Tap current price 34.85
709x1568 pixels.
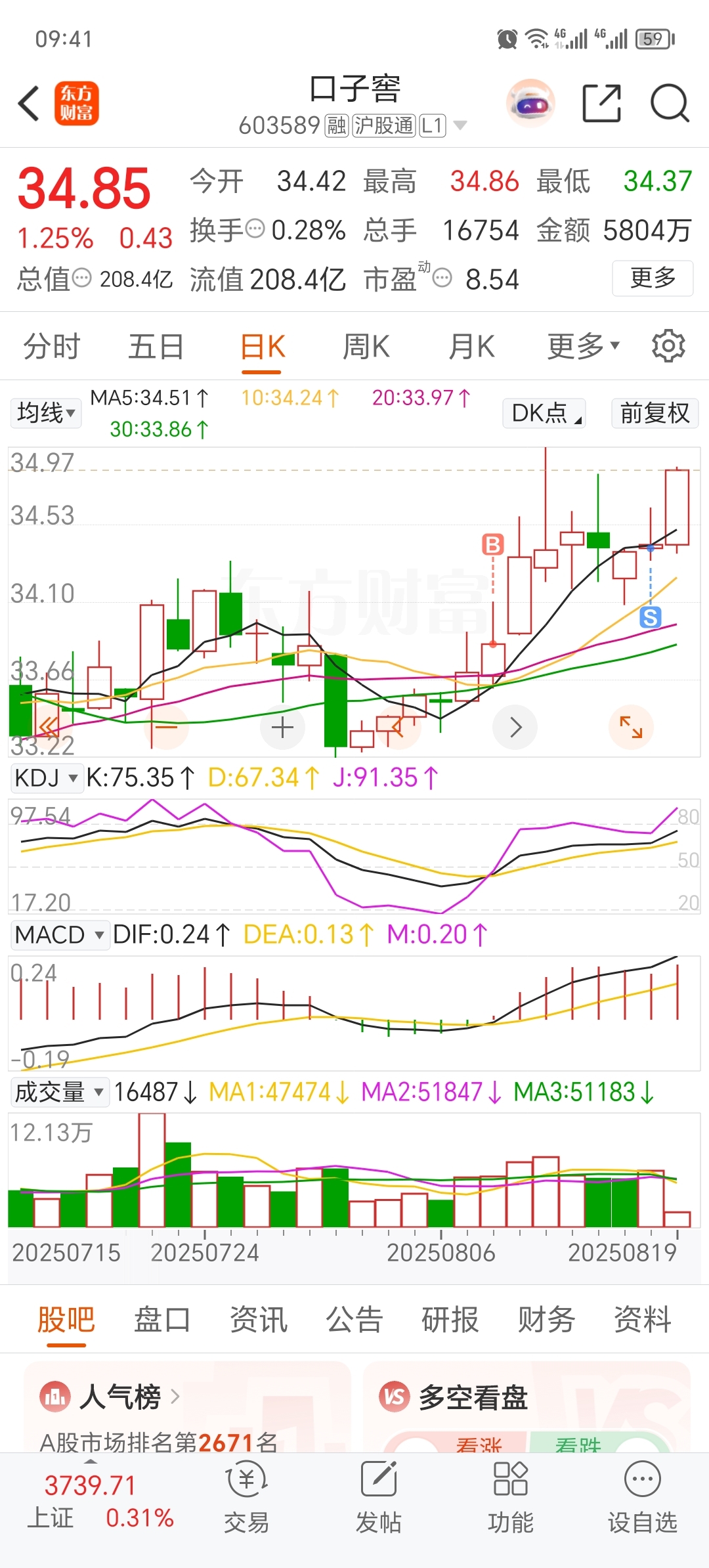click(x=85, y=188)
